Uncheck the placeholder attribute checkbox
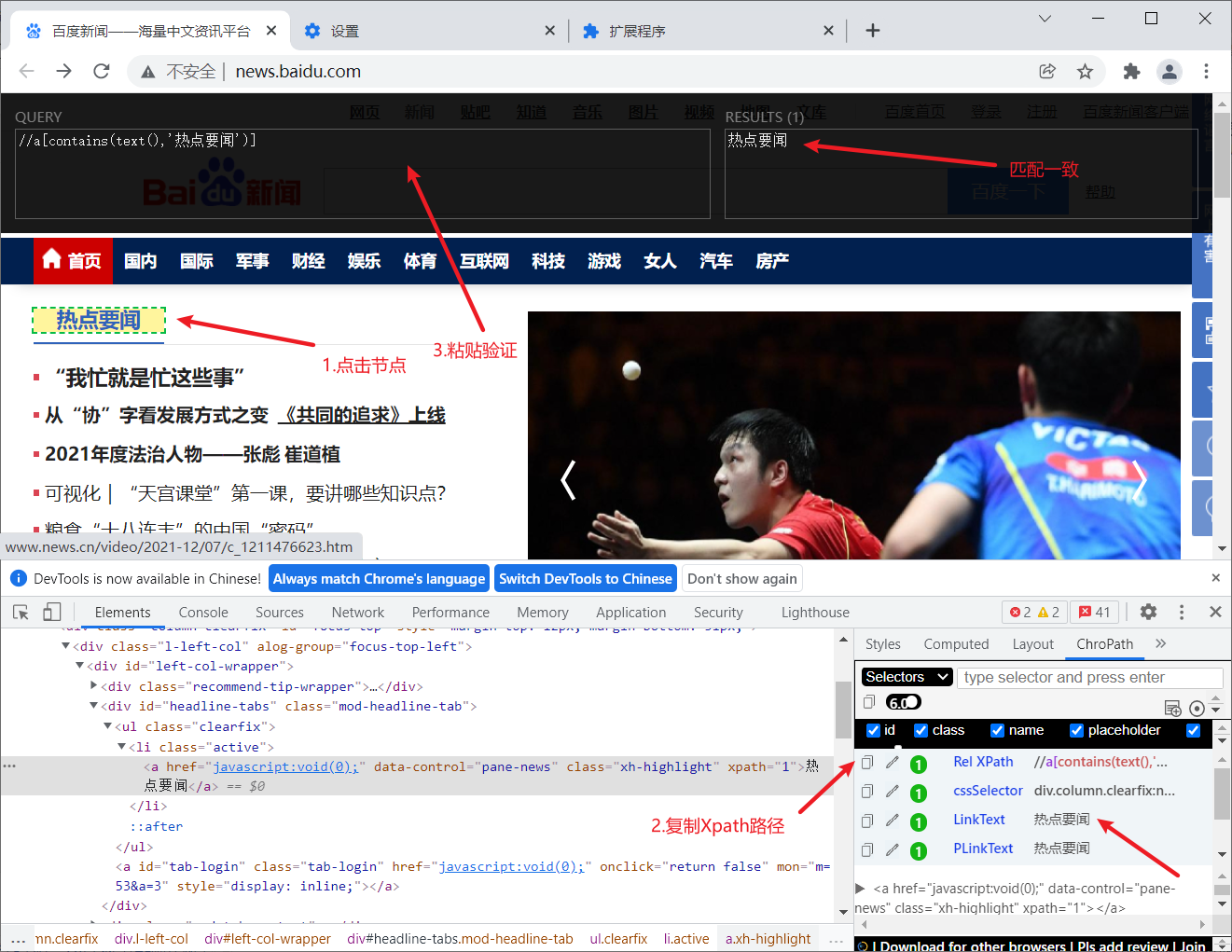 point(1076,730)
